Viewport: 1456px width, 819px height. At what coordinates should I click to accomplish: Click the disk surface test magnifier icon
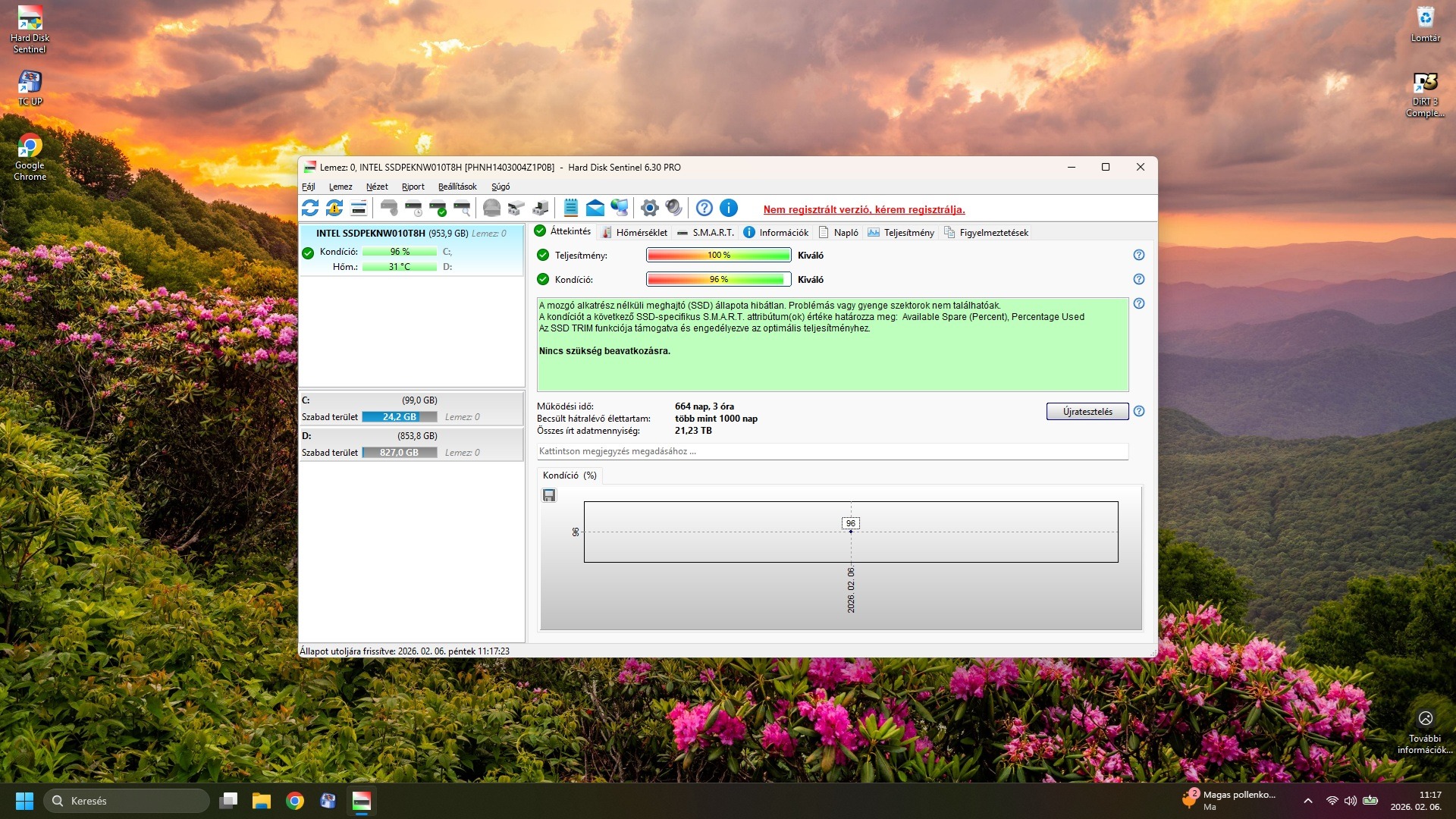pyautogui.click(x=462, y=208)
